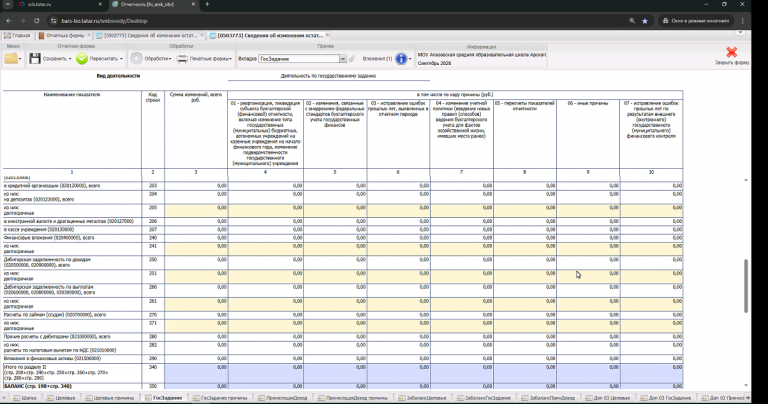Open the Целевые sheet tab
Image resolution: width=768 pixels, height=404 pixels.
click(x=61, y=398)
